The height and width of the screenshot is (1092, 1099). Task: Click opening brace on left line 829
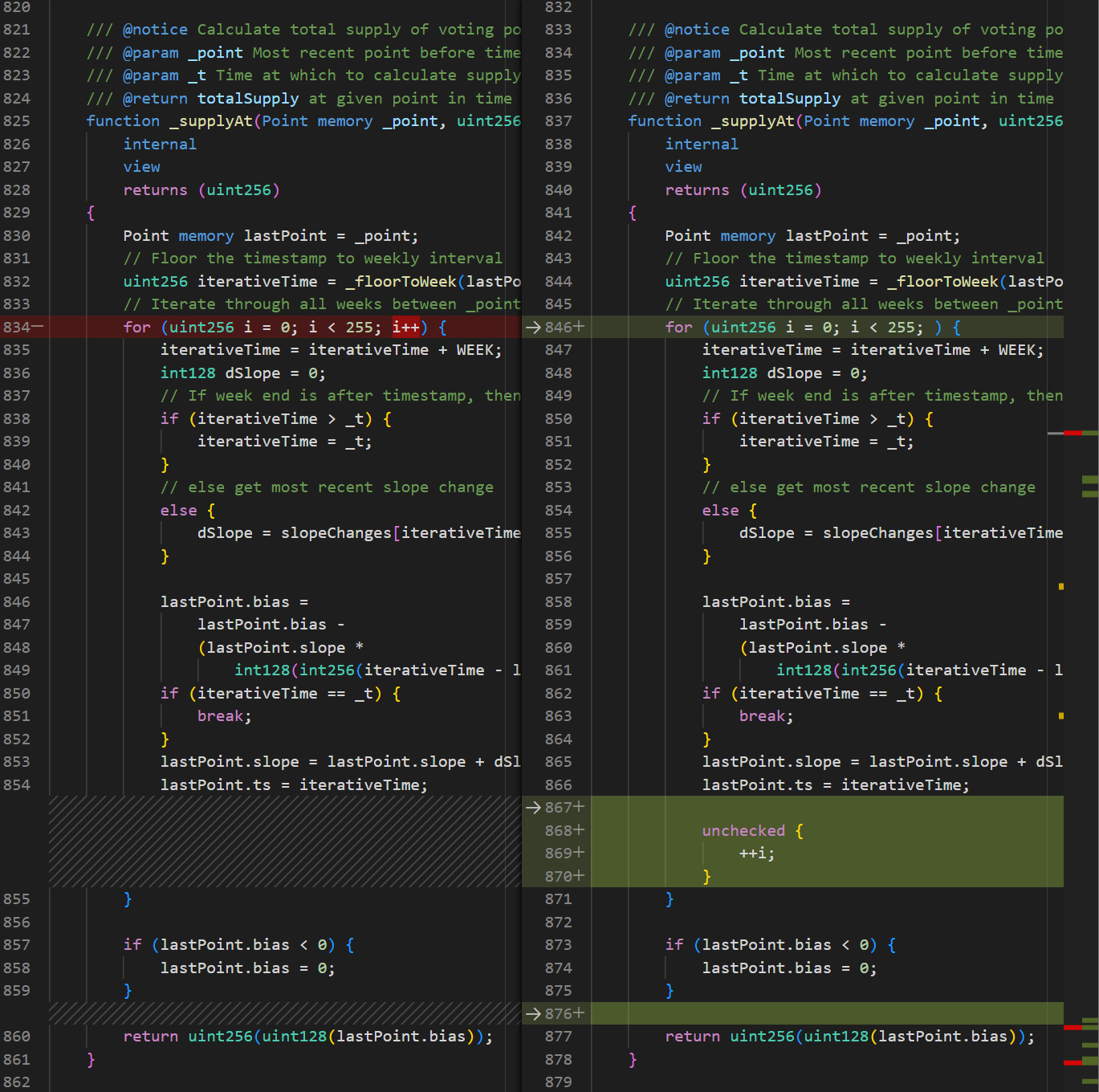pyautogui.click(x=91, y=212)
